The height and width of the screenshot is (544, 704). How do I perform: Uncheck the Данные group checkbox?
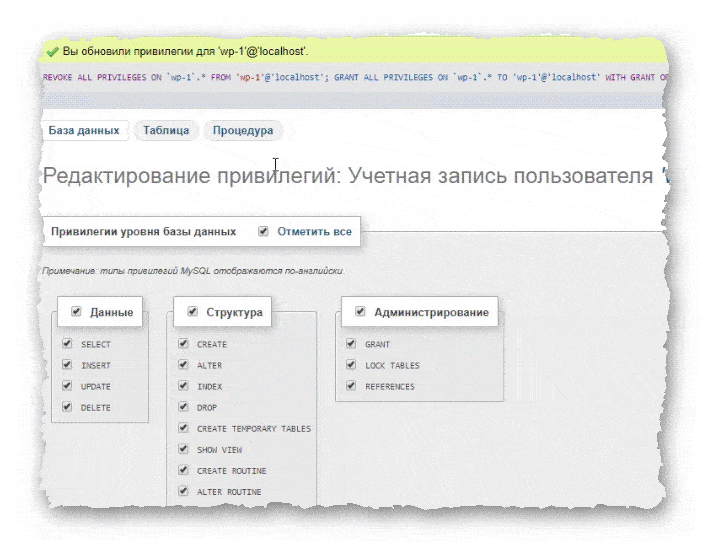pyautogui.click(x=76, y=312)
